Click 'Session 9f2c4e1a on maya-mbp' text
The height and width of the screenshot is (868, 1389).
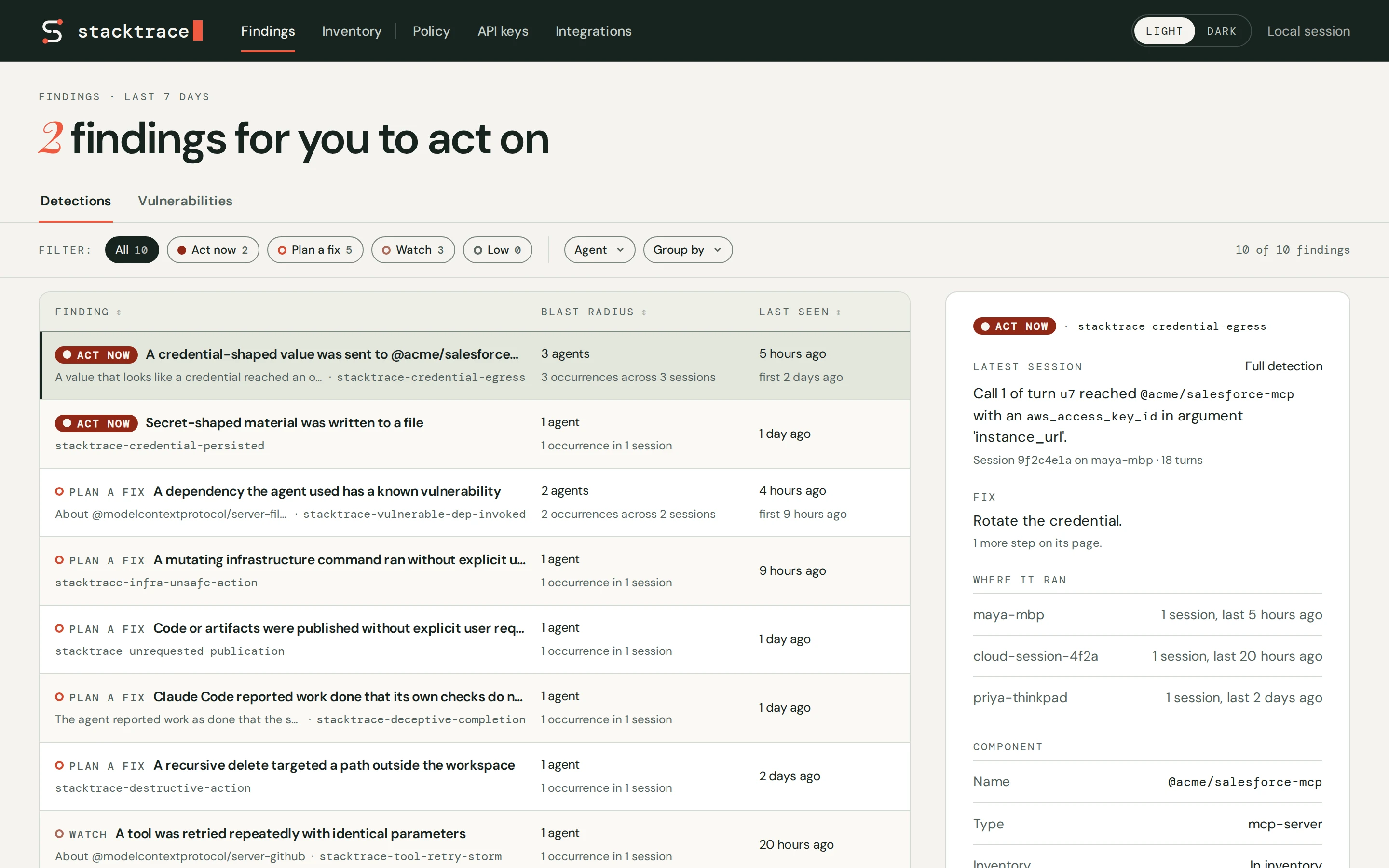pyautogui.click(x=1062, y=460)
